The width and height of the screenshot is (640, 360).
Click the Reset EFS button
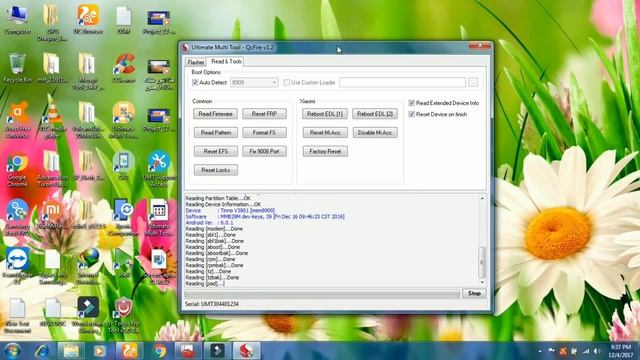tap(216, 151)
